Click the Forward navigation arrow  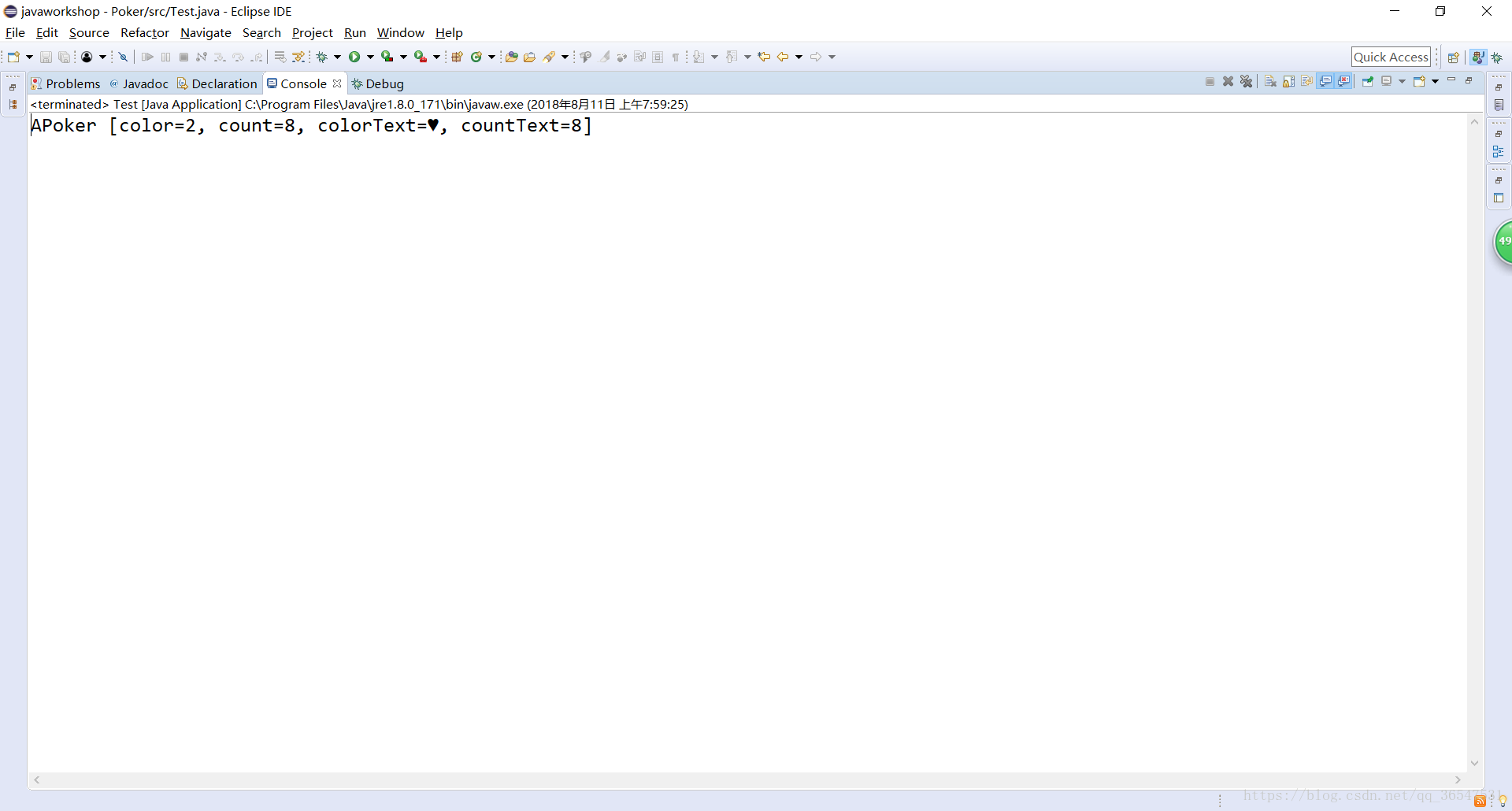tap(816, 57)
